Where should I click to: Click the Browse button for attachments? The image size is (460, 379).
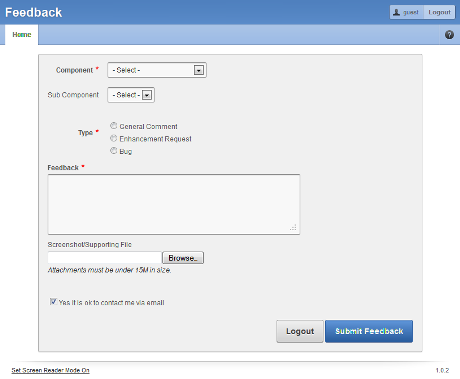point(183,258)
